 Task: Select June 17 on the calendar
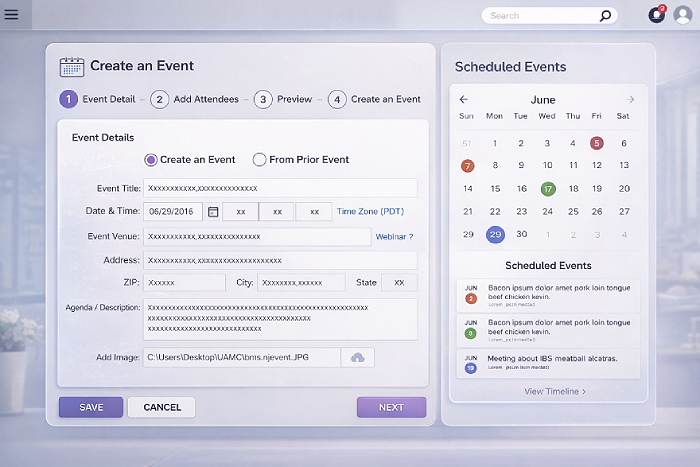[x=547, y=188]
